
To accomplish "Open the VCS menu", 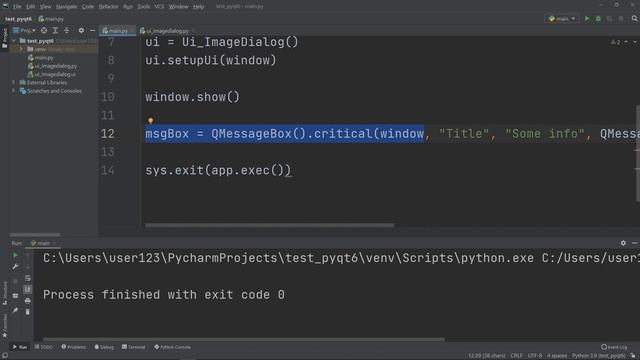I will pos(159,7).
